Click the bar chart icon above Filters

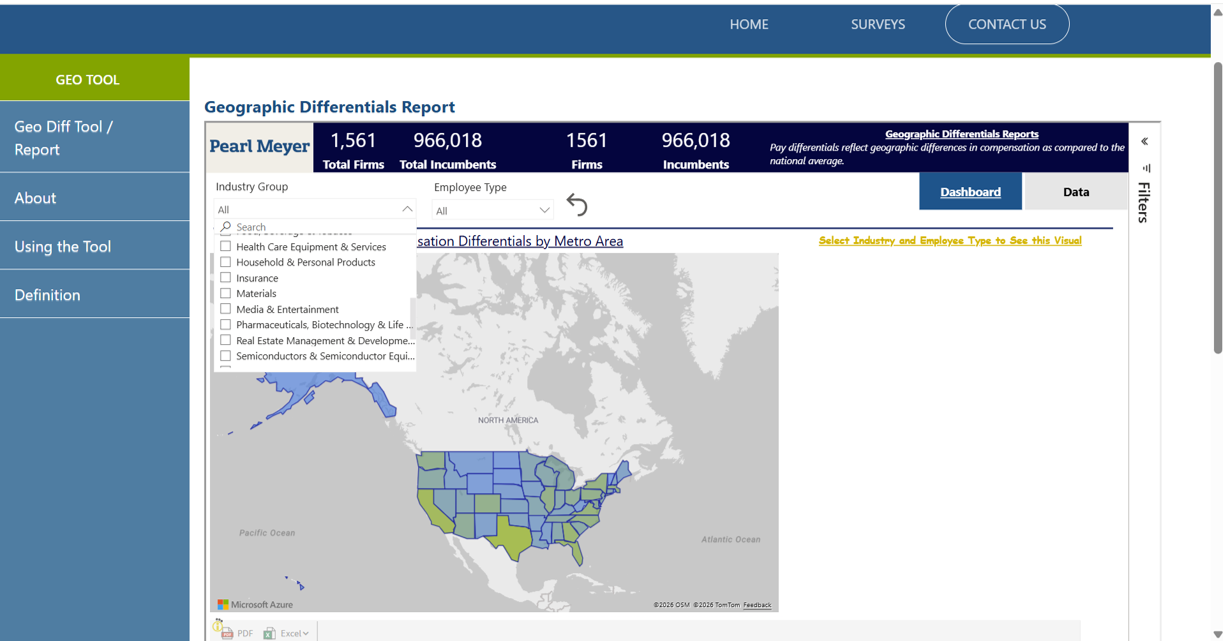(1146, 168)
